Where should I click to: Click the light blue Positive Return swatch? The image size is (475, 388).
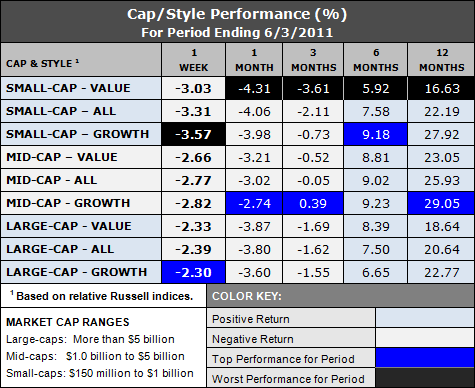[x=425, y=318]
